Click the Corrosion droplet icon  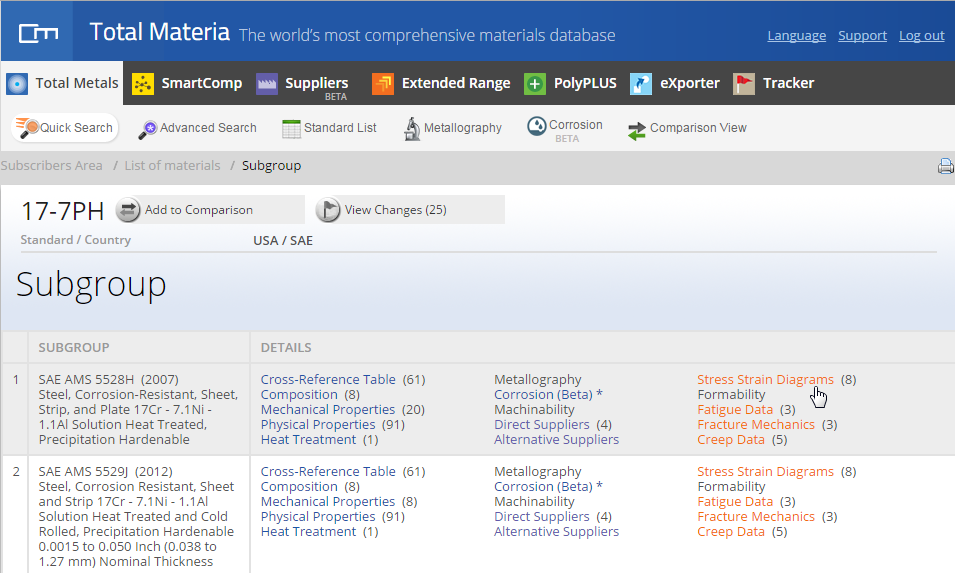click(537, 126)
